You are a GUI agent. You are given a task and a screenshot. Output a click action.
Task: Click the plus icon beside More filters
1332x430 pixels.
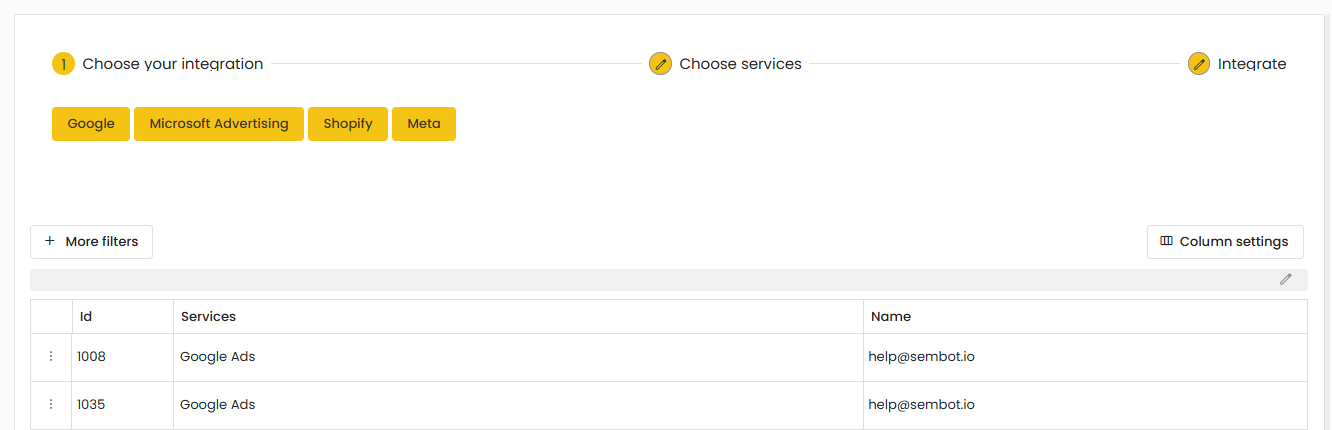click(x=50, y=241)
